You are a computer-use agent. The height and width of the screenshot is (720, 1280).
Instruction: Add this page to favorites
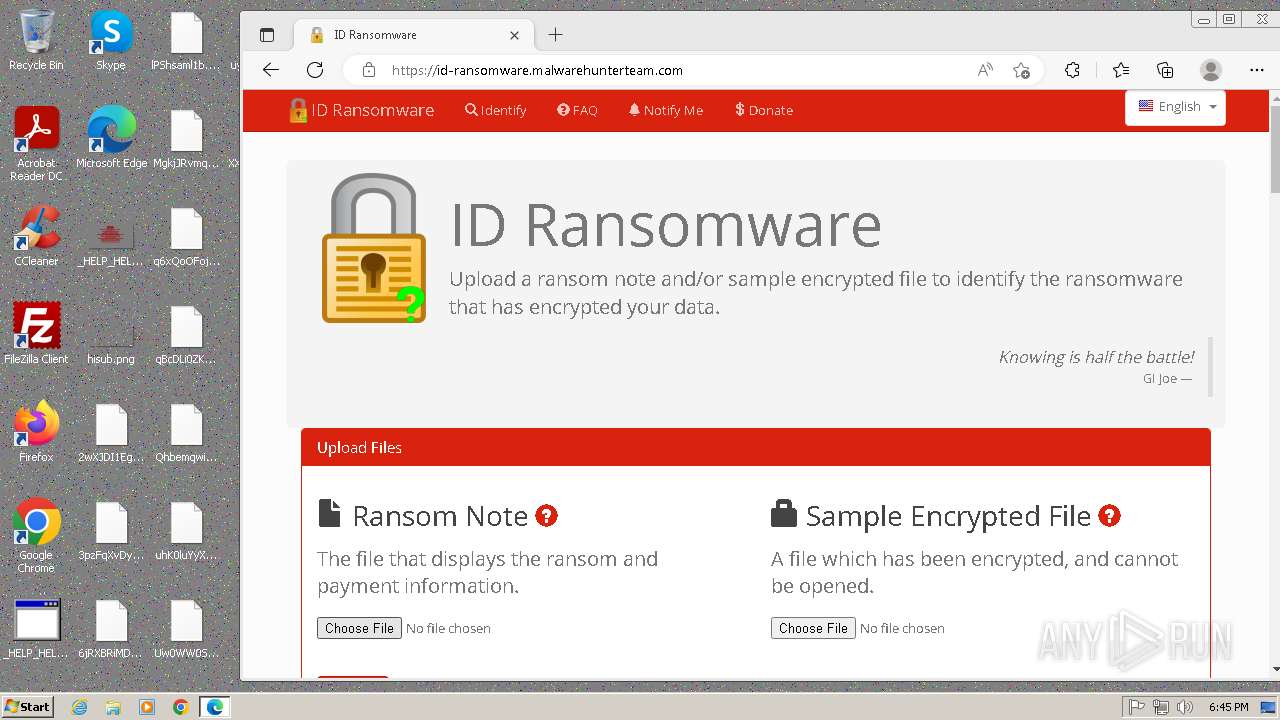tap(1021, 70)
